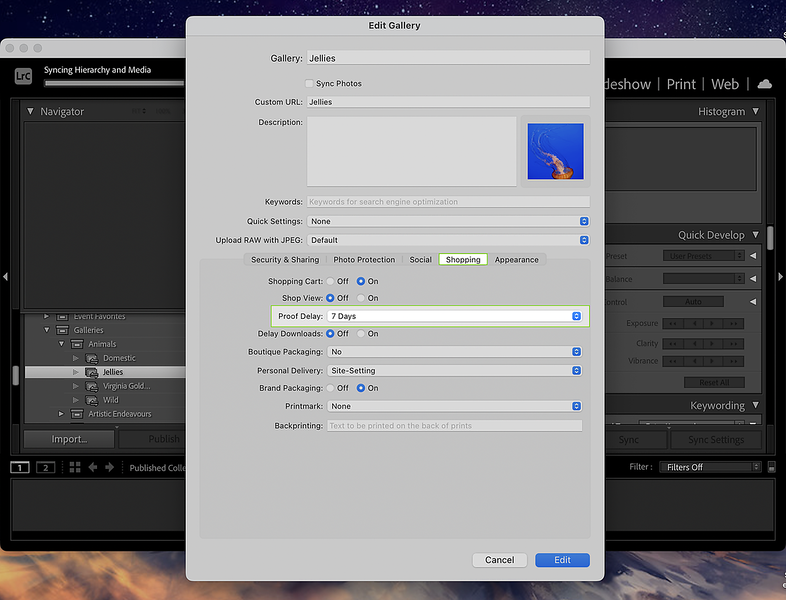Open the Proof Delay dropdown
786x600 pixels.
(455, 316)
